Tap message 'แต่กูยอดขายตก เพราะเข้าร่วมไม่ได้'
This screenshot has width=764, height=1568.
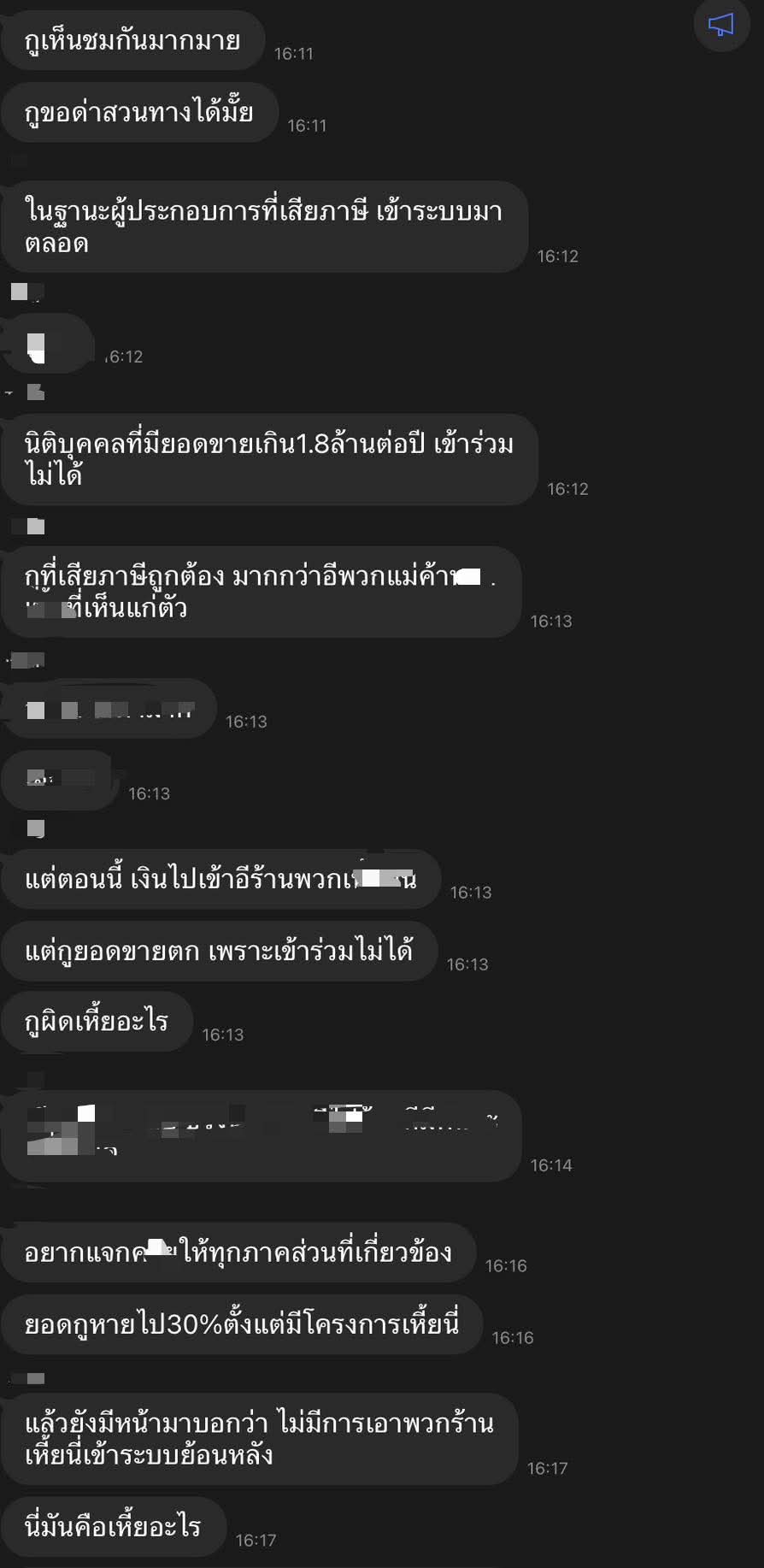219,951
